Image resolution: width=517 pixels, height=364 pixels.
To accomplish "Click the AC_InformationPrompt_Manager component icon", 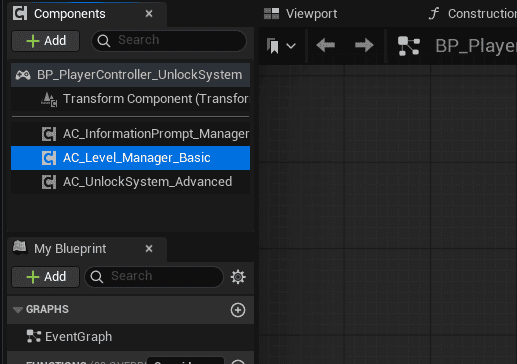I will click(49, 134).
